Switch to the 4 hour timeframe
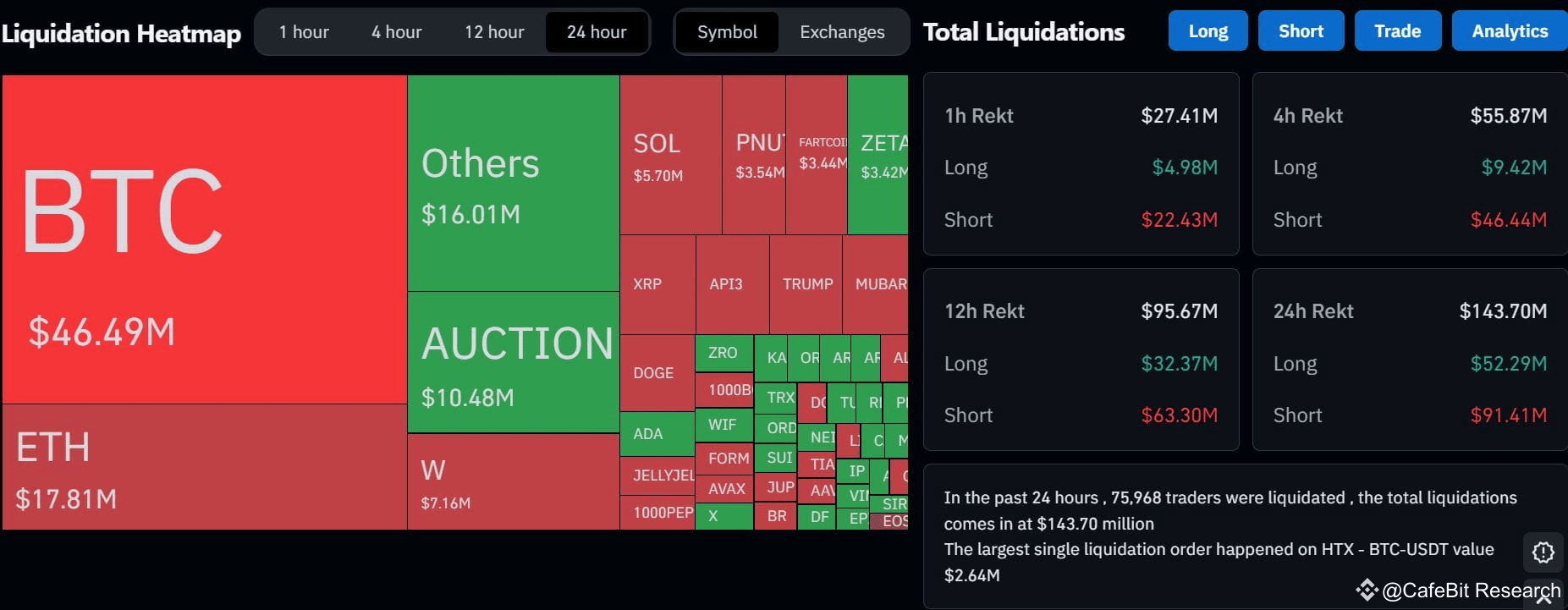 (395, 31)
